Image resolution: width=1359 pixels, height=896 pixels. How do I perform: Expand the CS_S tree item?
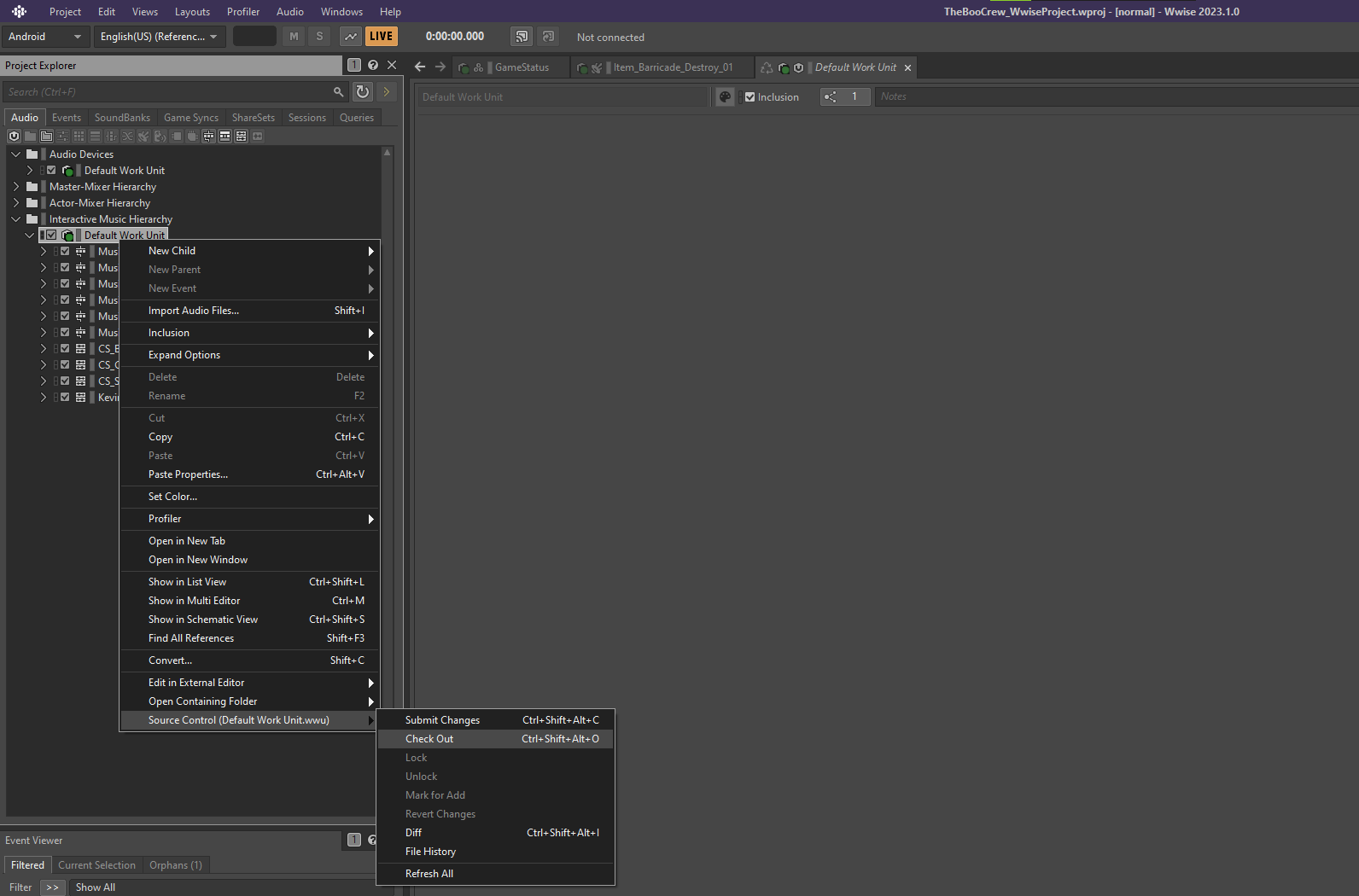tap(44, 381)
